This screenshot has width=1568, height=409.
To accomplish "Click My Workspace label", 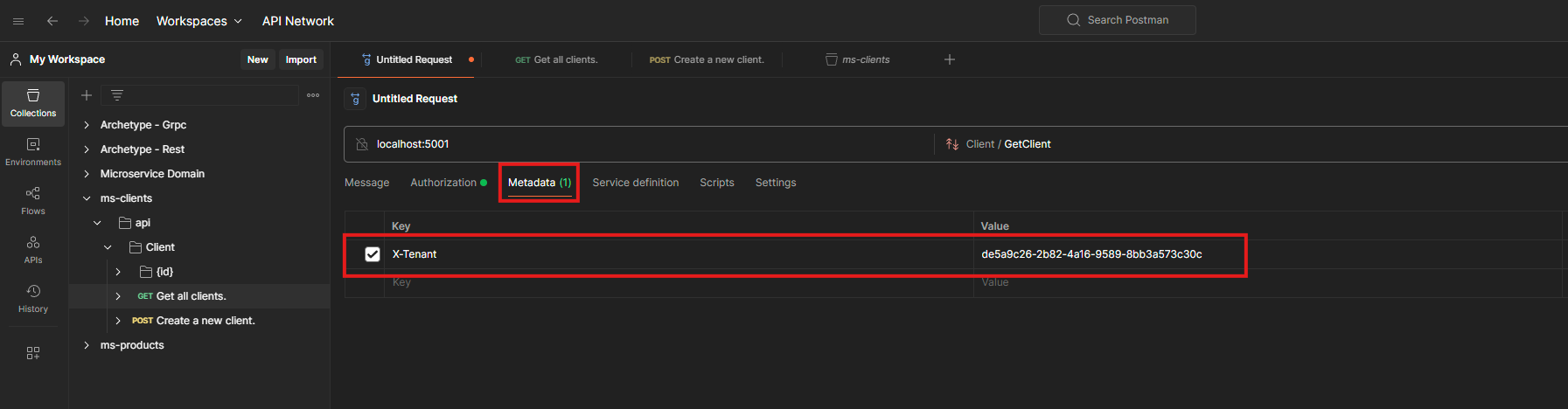I will 67,59.
